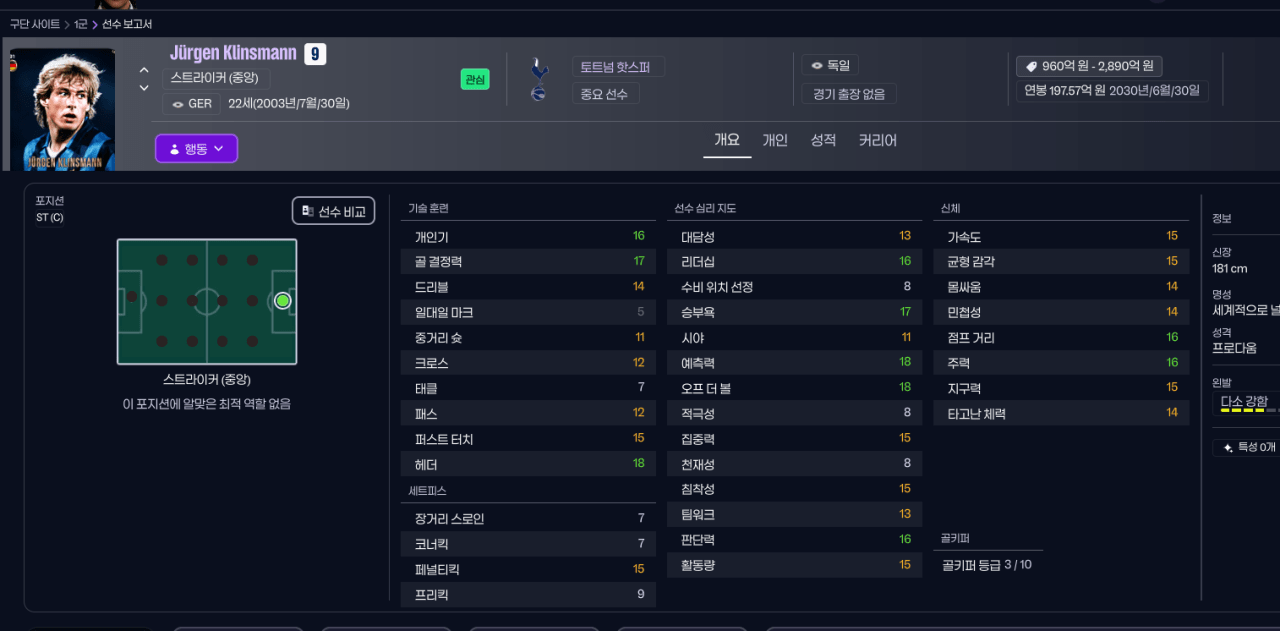
Task: Select the 주력 attribute row
Action: [x=1061, y=363]
